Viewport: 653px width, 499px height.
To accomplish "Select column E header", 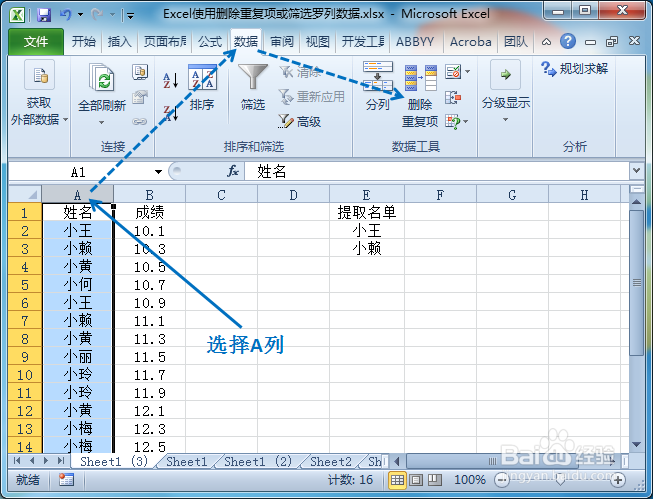I will point(366,195).
